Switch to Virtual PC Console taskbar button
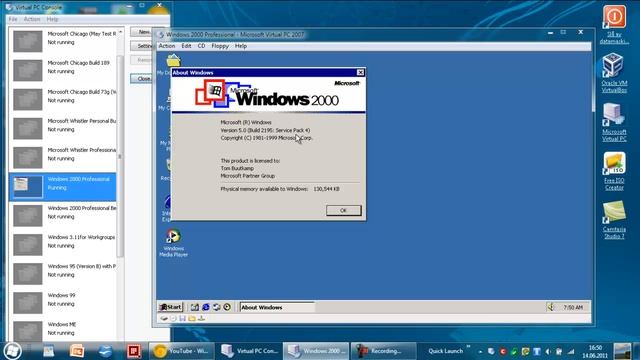Image resolution: width=640 pixels, height=360 pixels. [x=249, y=351]
